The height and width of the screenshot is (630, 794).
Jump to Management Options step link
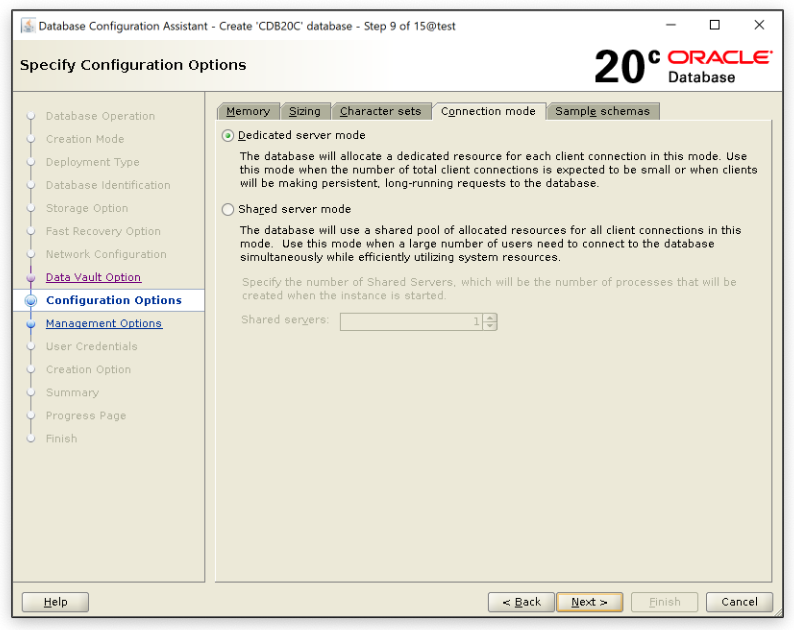pyautogui.click(x=104, y=324)
